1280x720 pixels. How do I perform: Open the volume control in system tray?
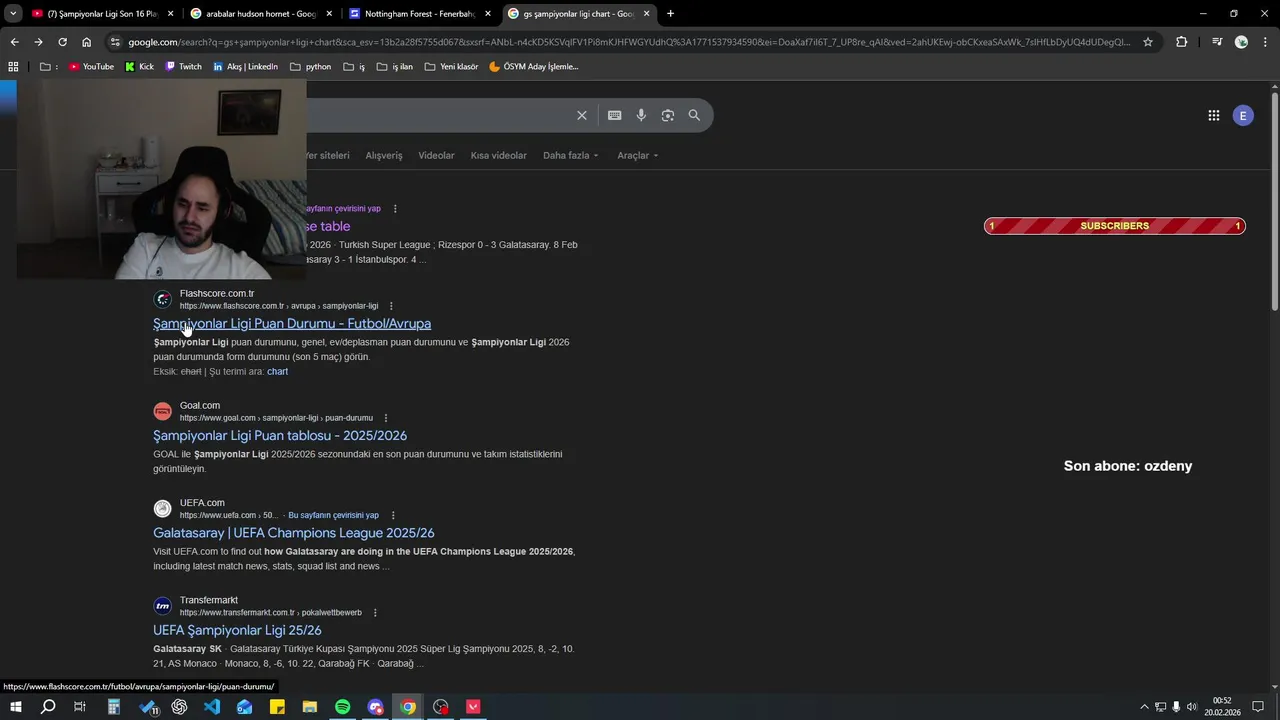coord(1192,707)
